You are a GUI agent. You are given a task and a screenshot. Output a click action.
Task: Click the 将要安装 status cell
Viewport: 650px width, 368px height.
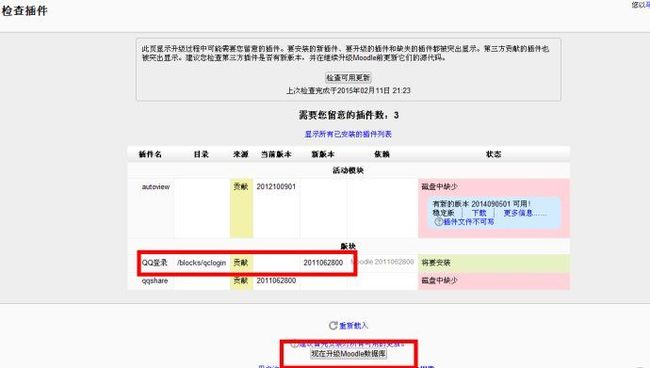tap(494, 263)
